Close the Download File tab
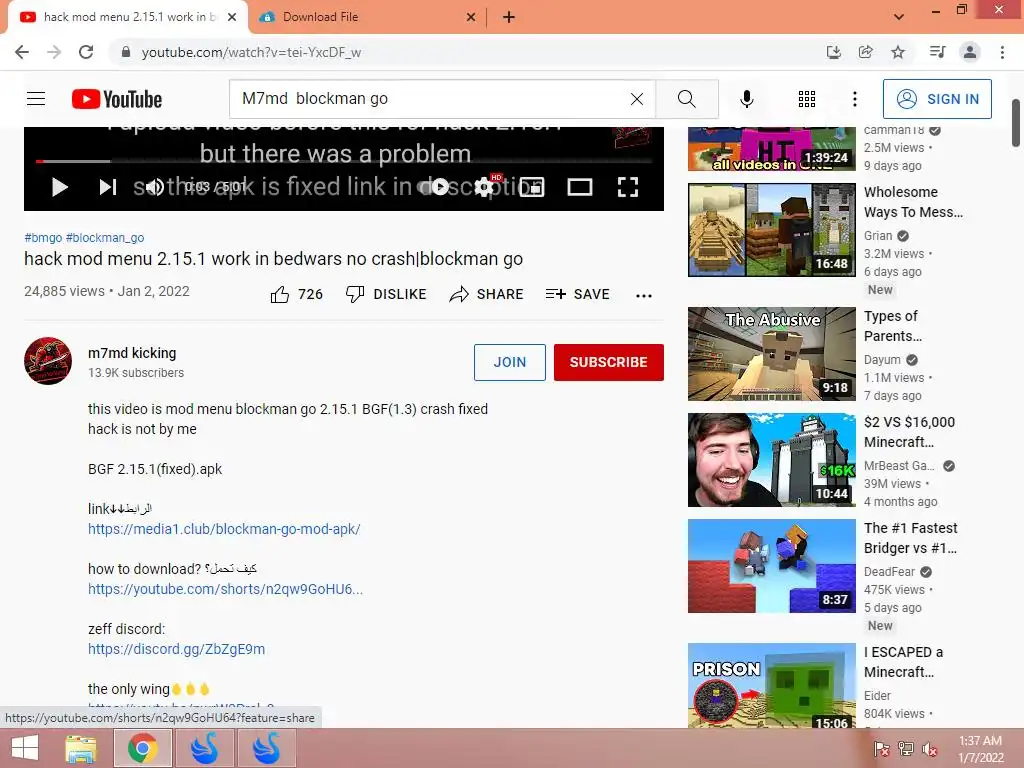 (471, 17)
